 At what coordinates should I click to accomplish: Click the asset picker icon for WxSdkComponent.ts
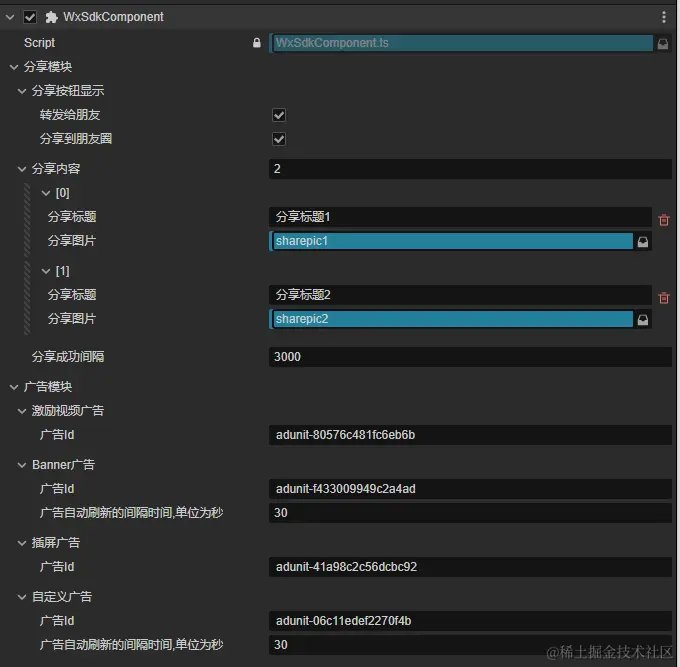[663, 43]
